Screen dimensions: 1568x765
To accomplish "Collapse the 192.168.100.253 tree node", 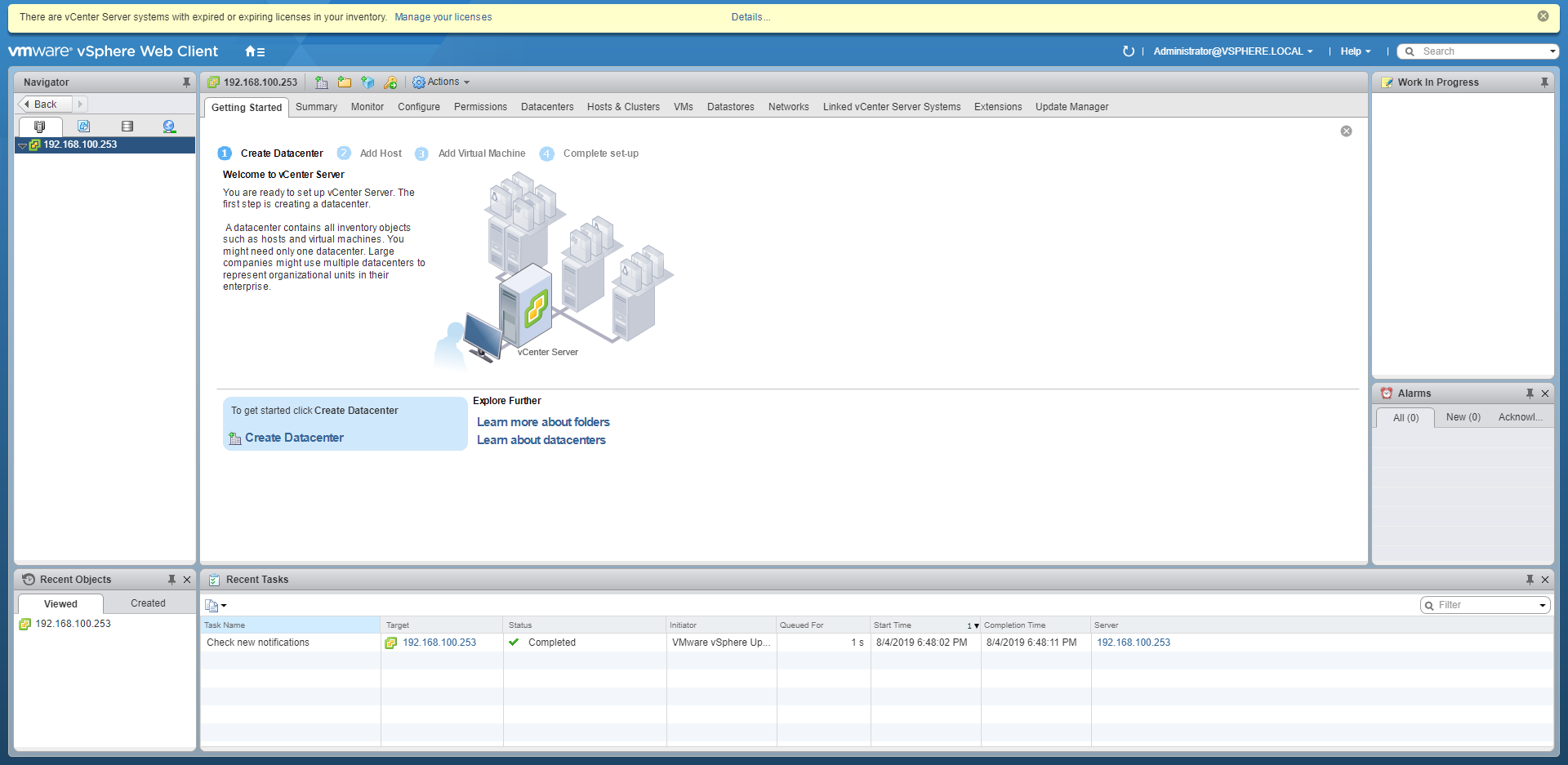I will click(x=22, y=145).
